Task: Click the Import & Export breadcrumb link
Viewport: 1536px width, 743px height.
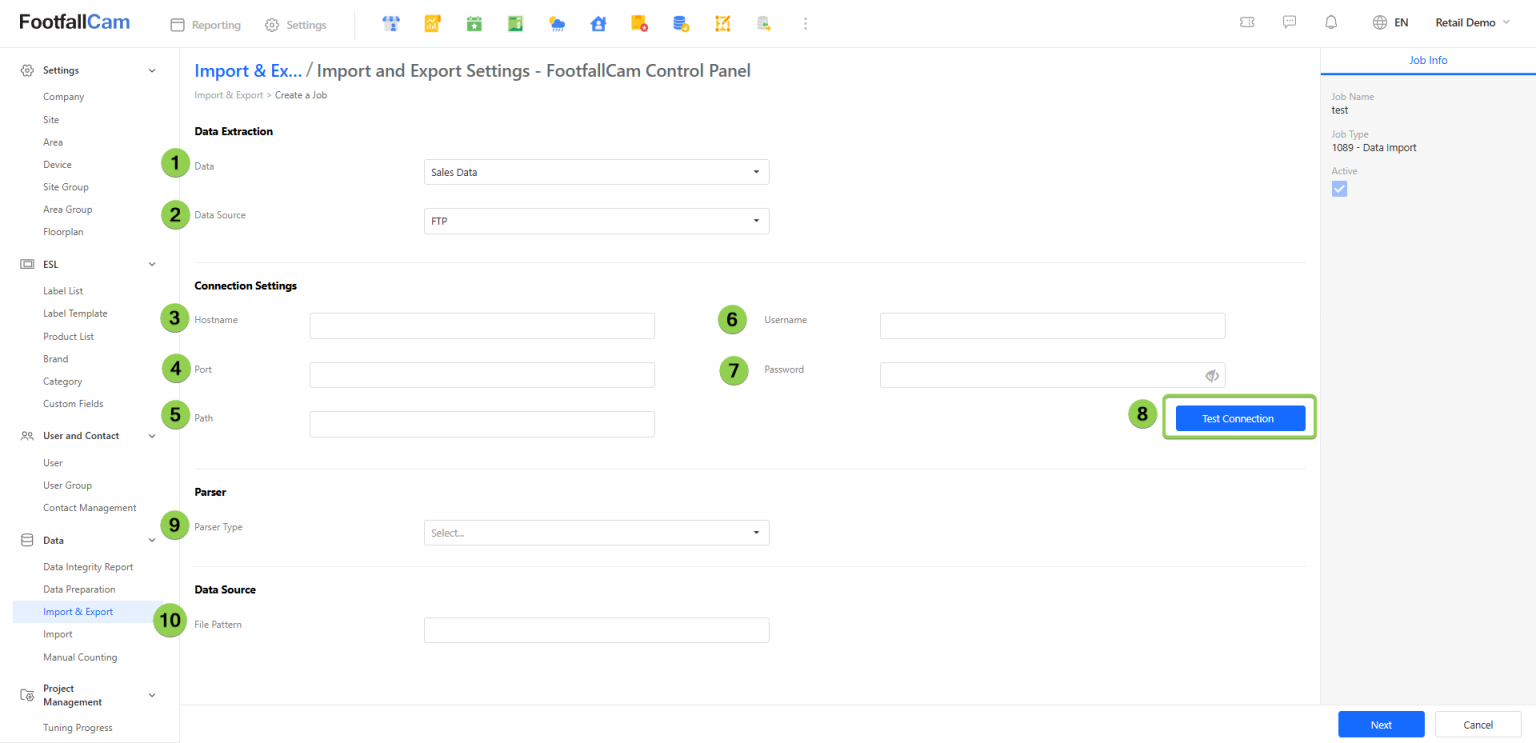Action: pos(229,95)
